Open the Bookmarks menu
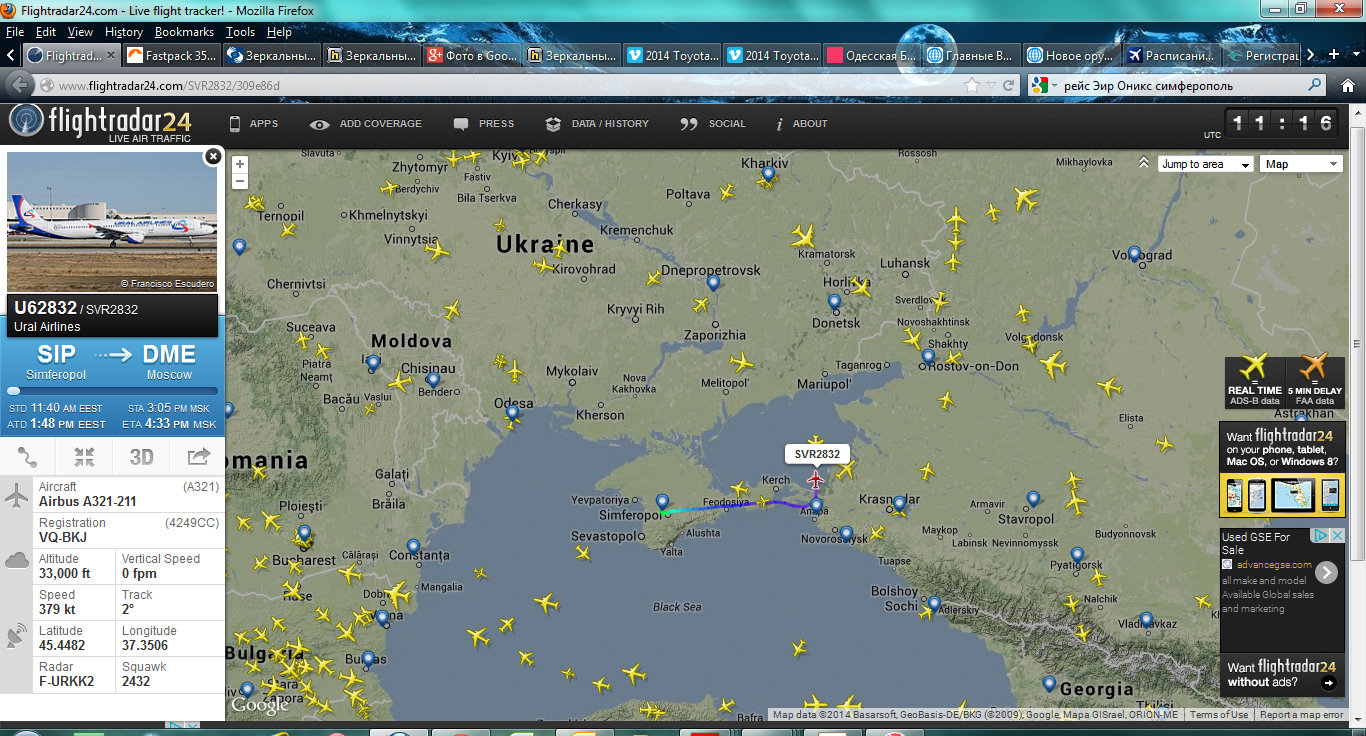The height and width of the screenshot is (736, 1366). [x=184, y=32]
